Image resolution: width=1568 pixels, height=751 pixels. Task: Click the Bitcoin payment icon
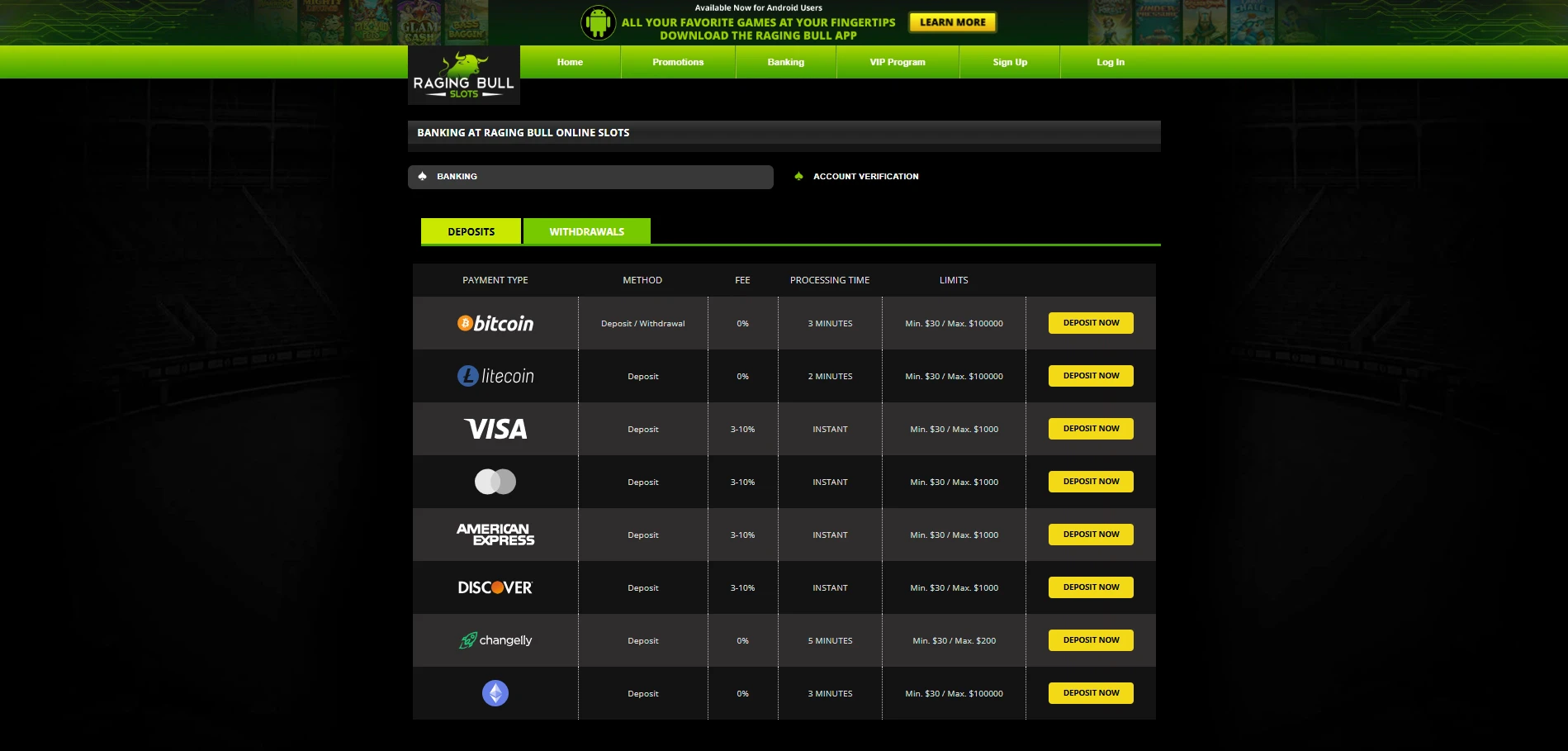click(495, 323)
